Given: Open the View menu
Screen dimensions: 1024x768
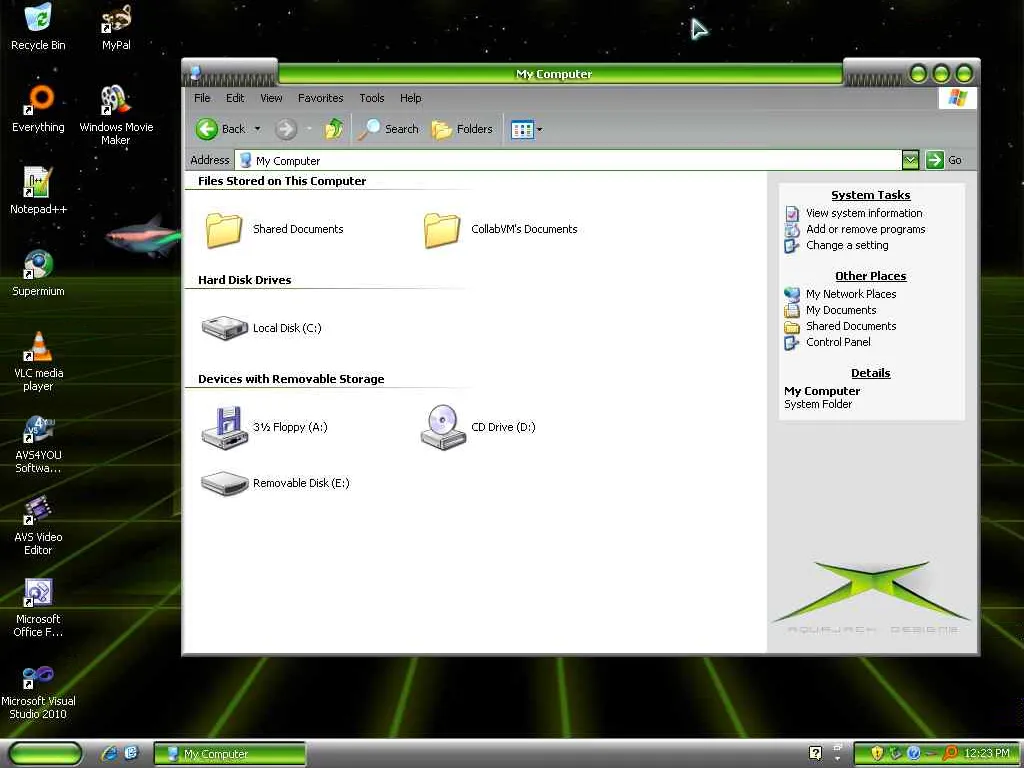Looking at the screenshot, I should [x=271, y=98].
